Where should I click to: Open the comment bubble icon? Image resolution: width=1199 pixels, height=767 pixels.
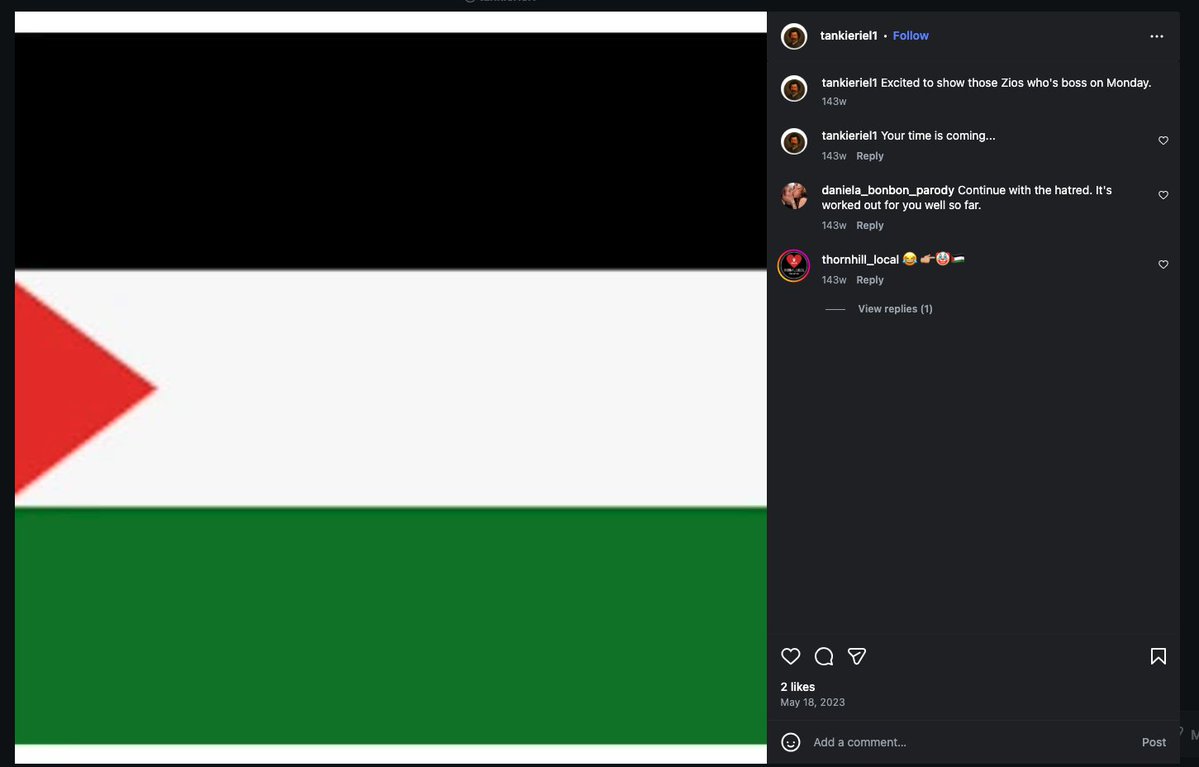[824, 656]
